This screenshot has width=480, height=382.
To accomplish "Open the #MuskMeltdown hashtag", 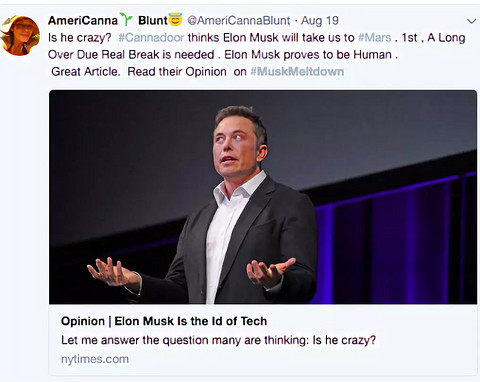I will pos(297,71).
